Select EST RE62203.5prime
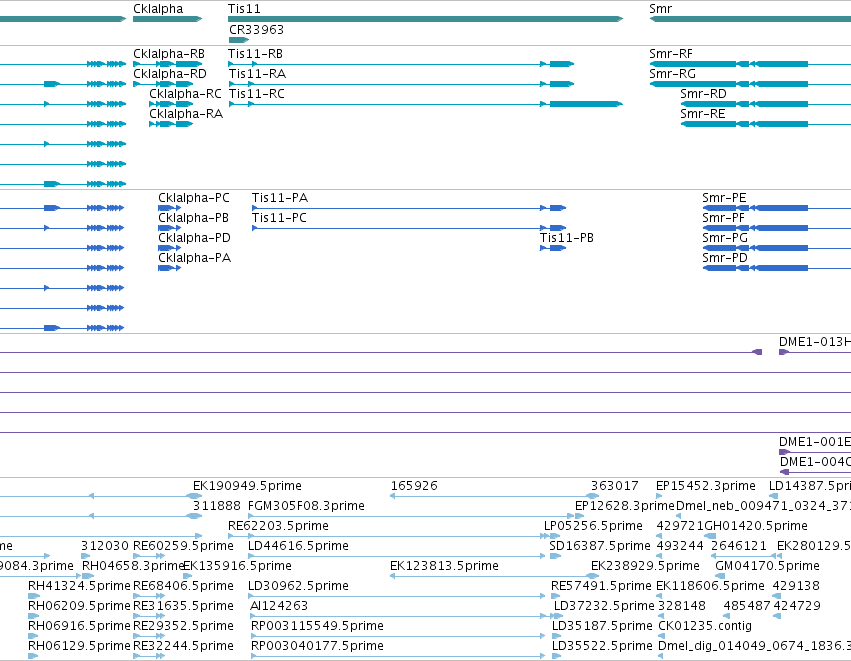The image size is (851, 661). point(278,526)
